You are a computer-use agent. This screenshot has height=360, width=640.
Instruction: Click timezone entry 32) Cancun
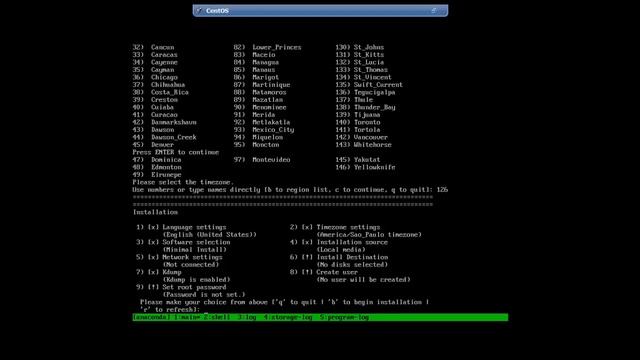[x=153, y=47]
